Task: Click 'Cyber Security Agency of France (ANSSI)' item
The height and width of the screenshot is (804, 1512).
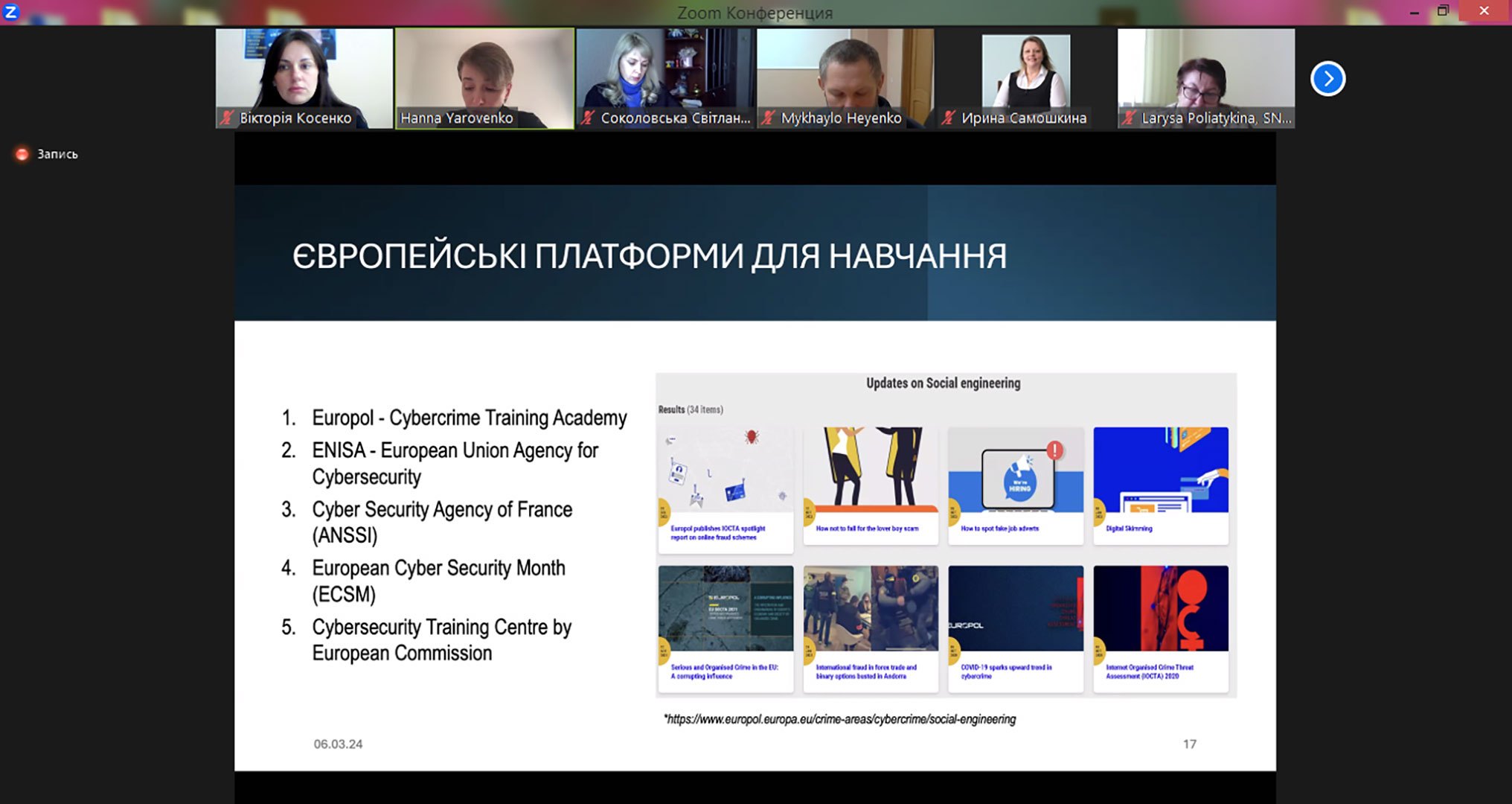Action: (x=442, y=522)
